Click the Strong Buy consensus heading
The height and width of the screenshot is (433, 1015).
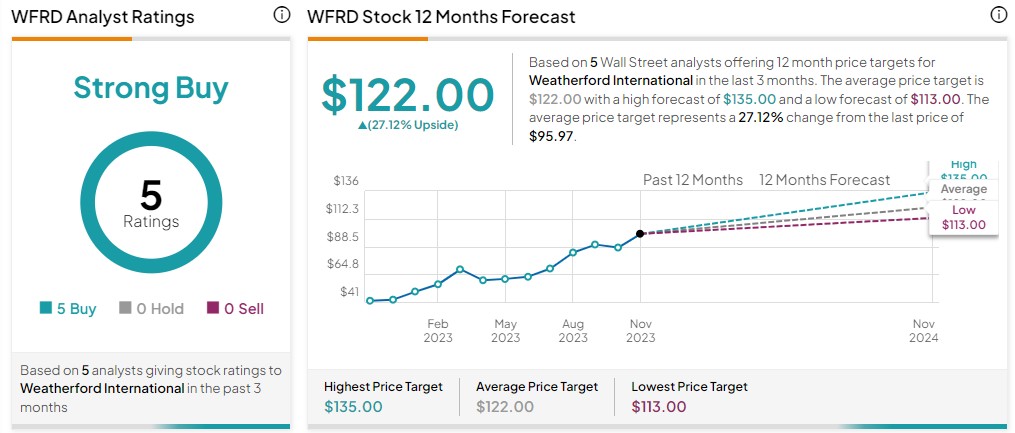[x=151, y=88]
